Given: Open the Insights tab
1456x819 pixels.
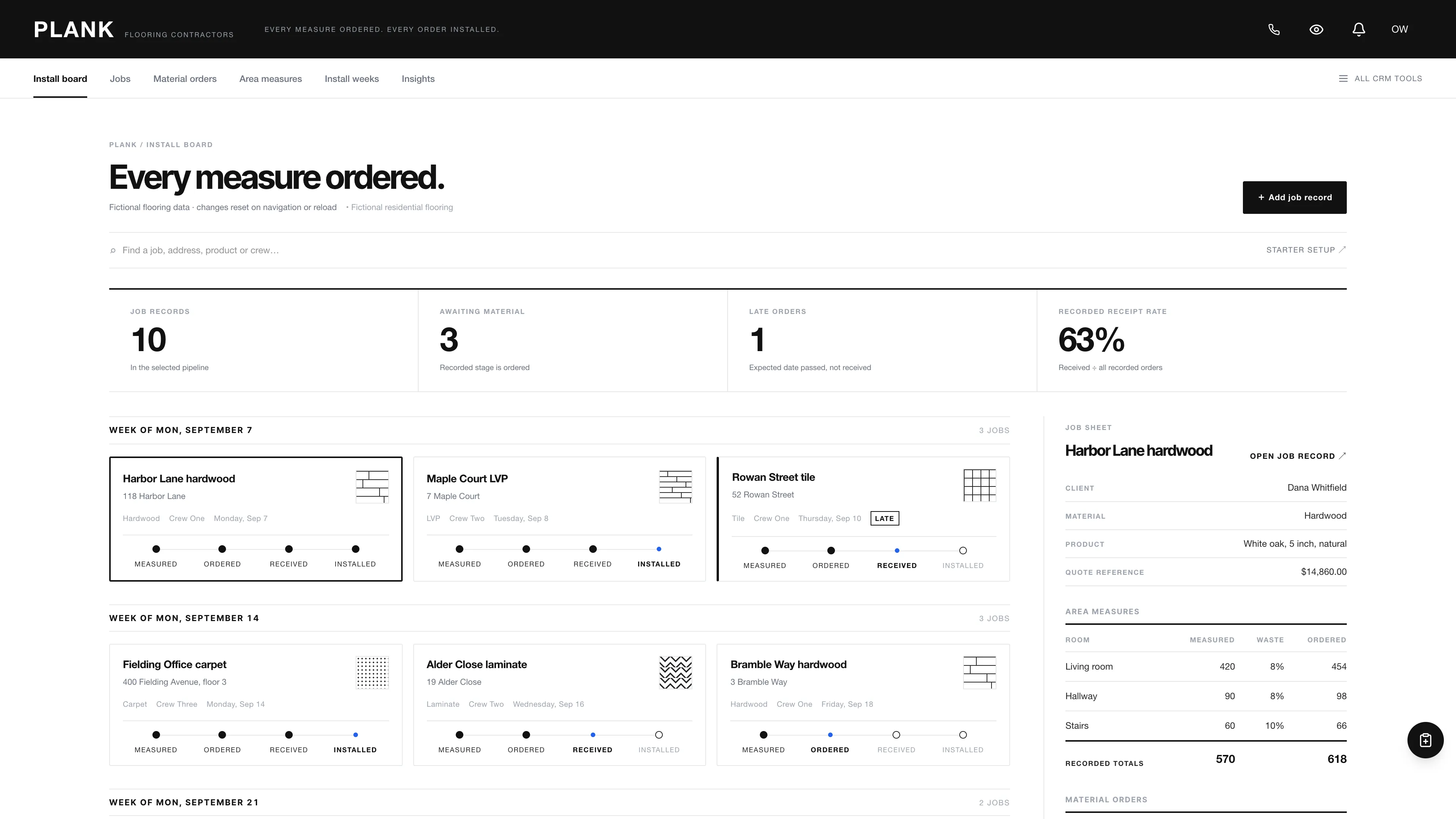Looking at the screenshot, I should [x=418, y=78].
